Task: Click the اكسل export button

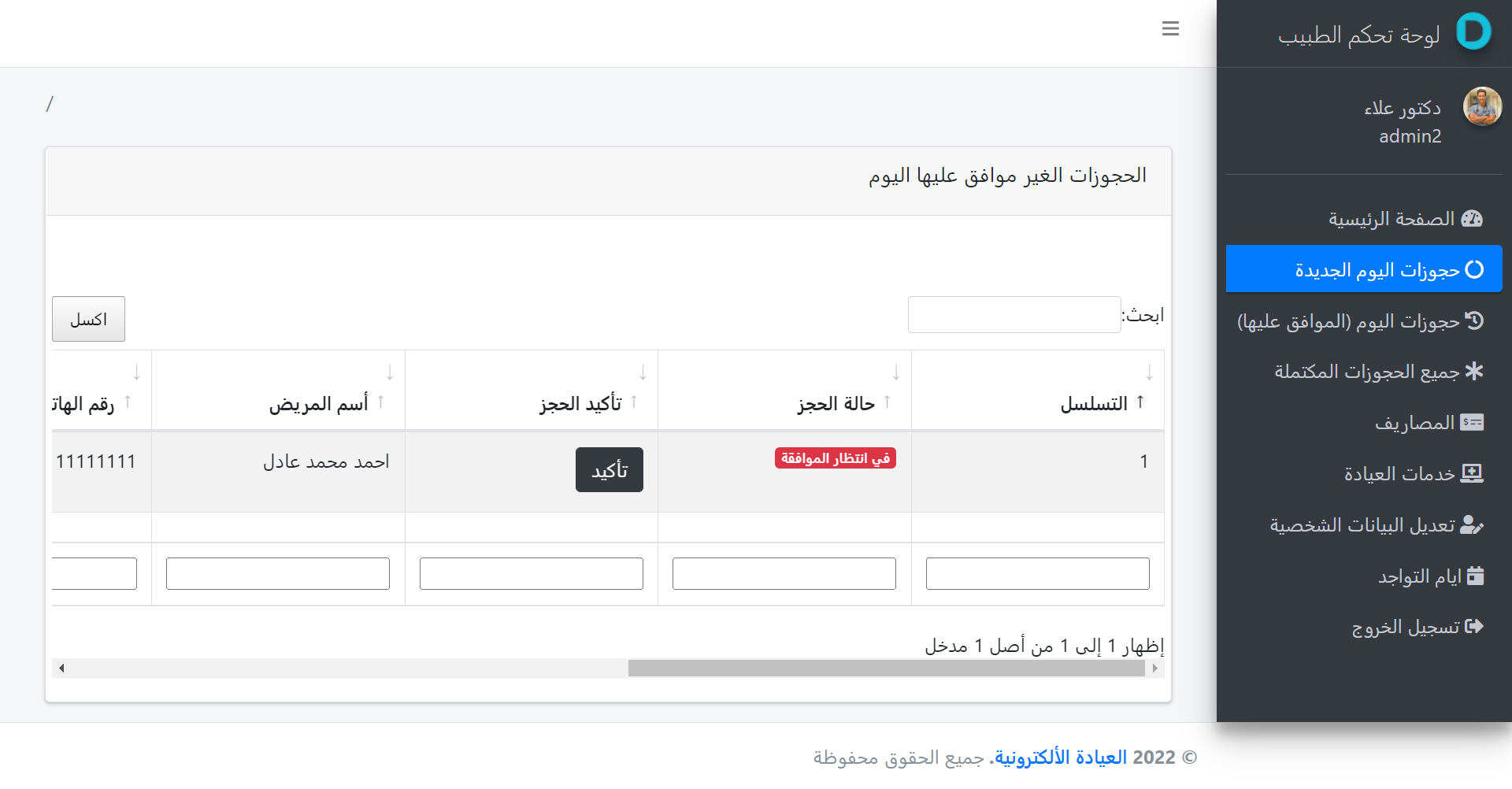Action: tap(87, 319)
